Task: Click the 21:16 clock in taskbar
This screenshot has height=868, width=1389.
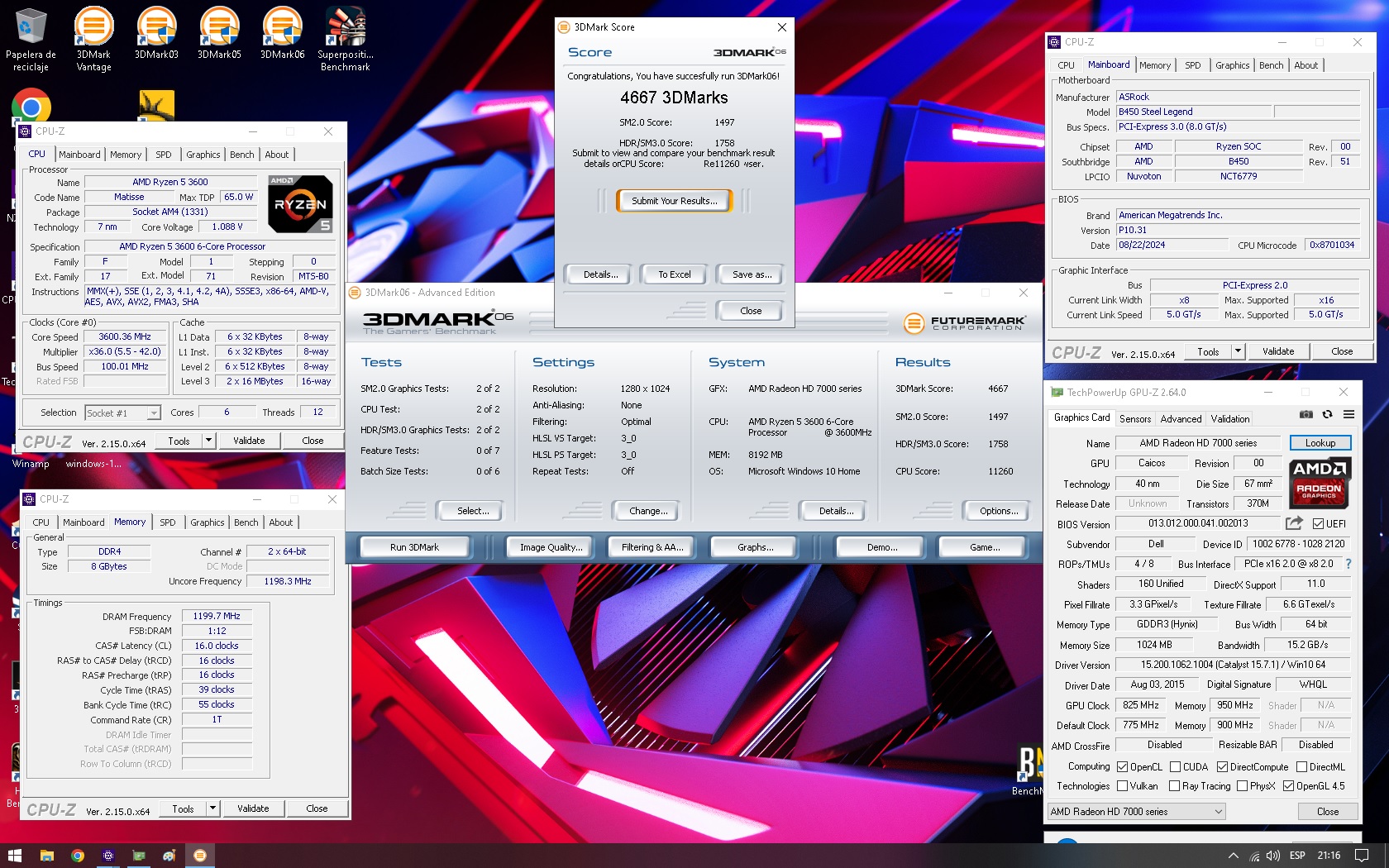Action: point(1329,856)
